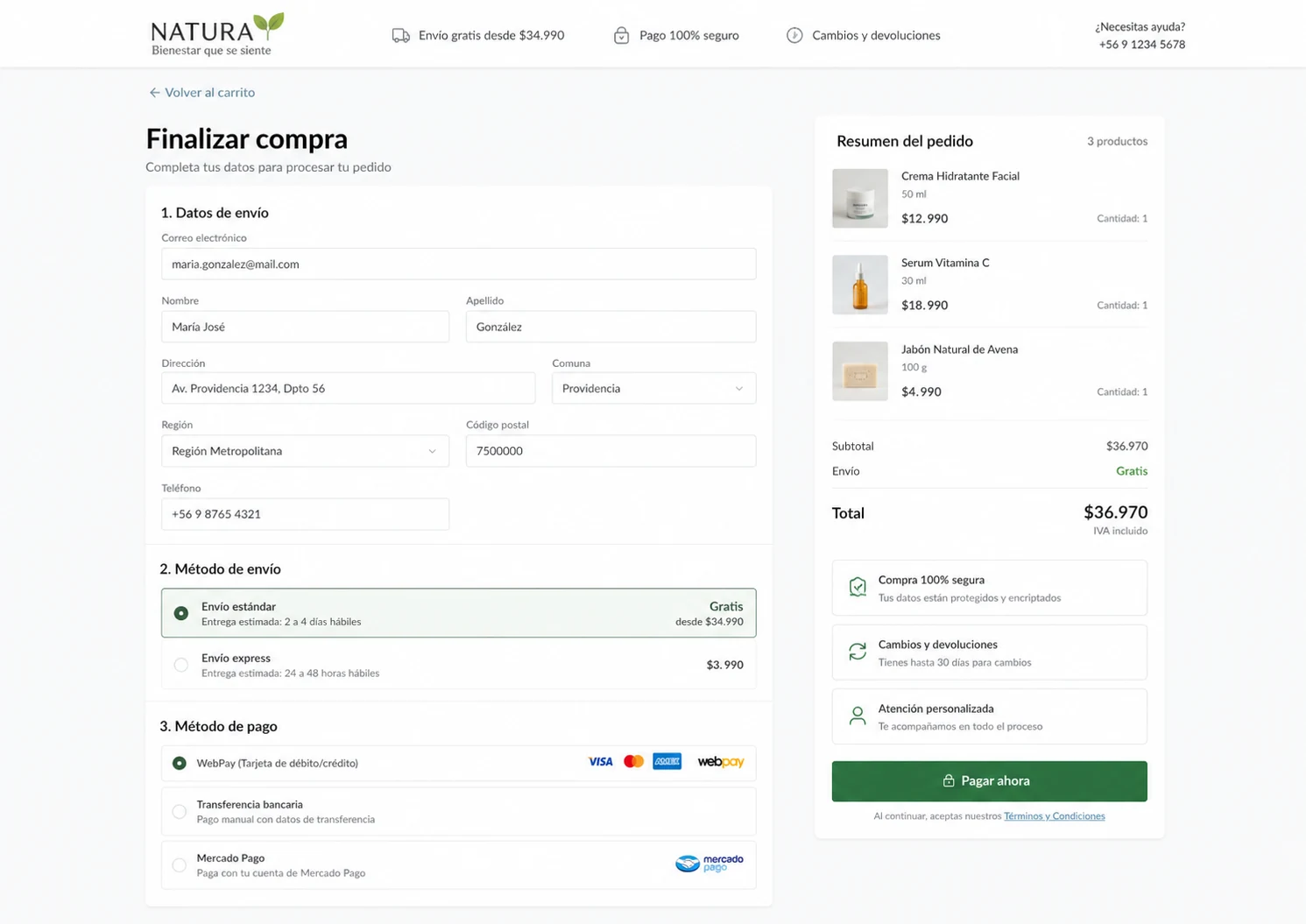The height and width of the screenshot is (924, 1306).
Task: Click the Resumen del pedido heading
Action: tap(905, 141)
